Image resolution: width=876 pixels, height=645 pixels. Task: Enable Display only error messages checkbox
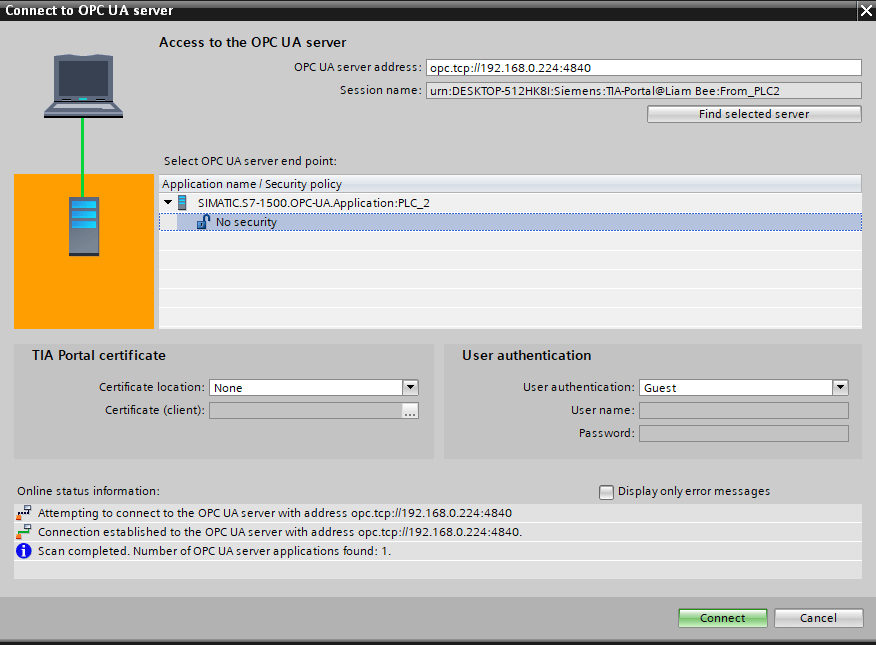[606, 491]
